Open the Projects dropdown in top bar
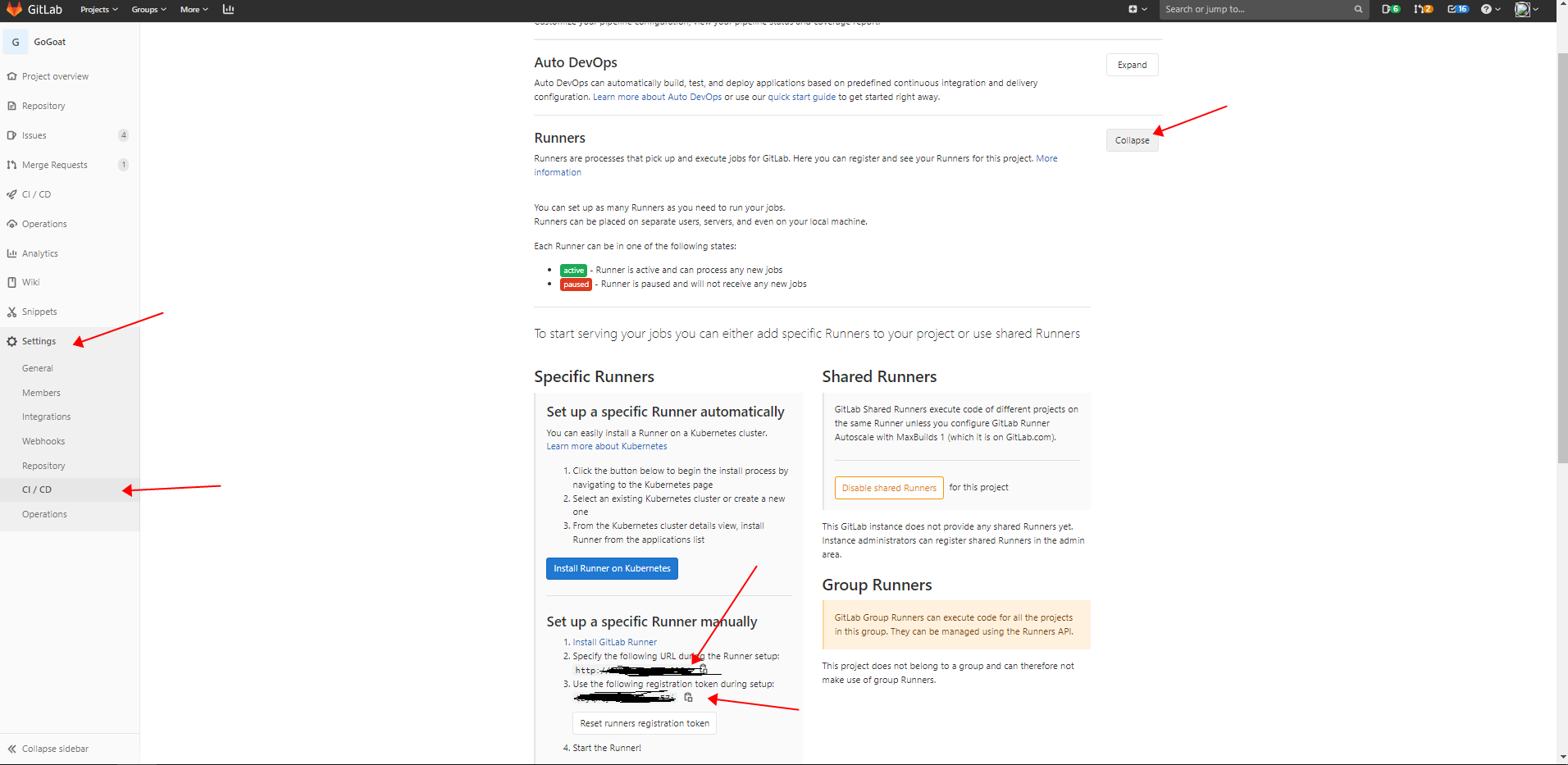 [99, 9]
